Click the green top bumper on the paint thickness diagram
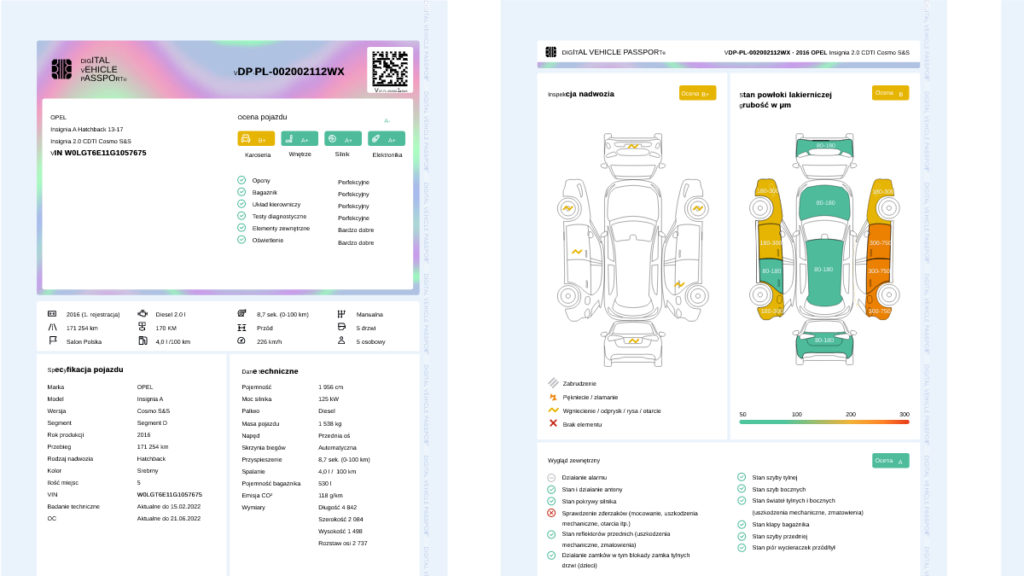 pos(824,146)
